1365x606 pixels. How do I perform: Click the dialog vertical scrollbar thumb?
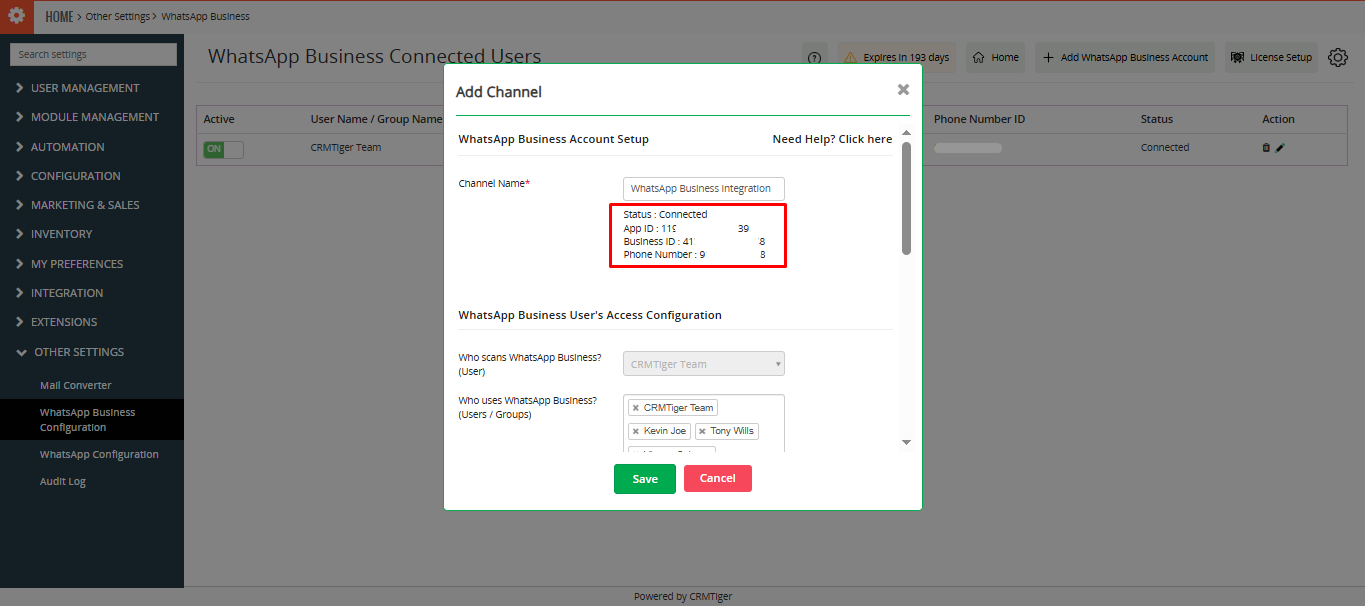(906, 198)
